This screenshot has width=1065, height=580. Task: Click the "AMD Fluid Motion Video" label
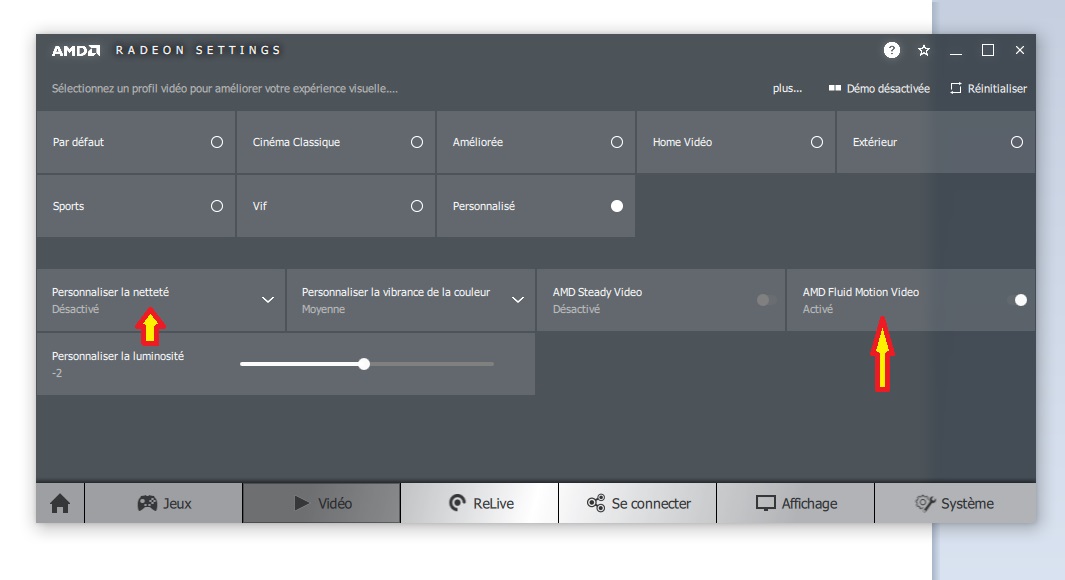pos(861,292)
